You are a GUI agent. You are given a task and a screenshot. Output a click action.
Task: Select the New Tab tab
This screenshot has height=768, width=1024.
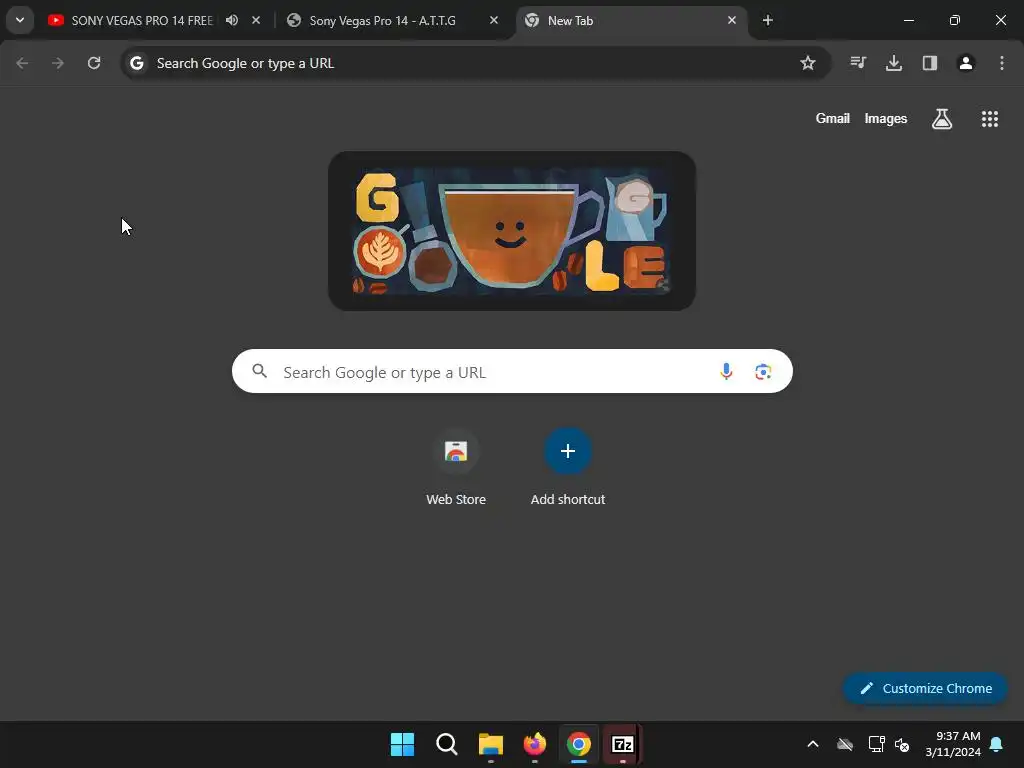627,20
